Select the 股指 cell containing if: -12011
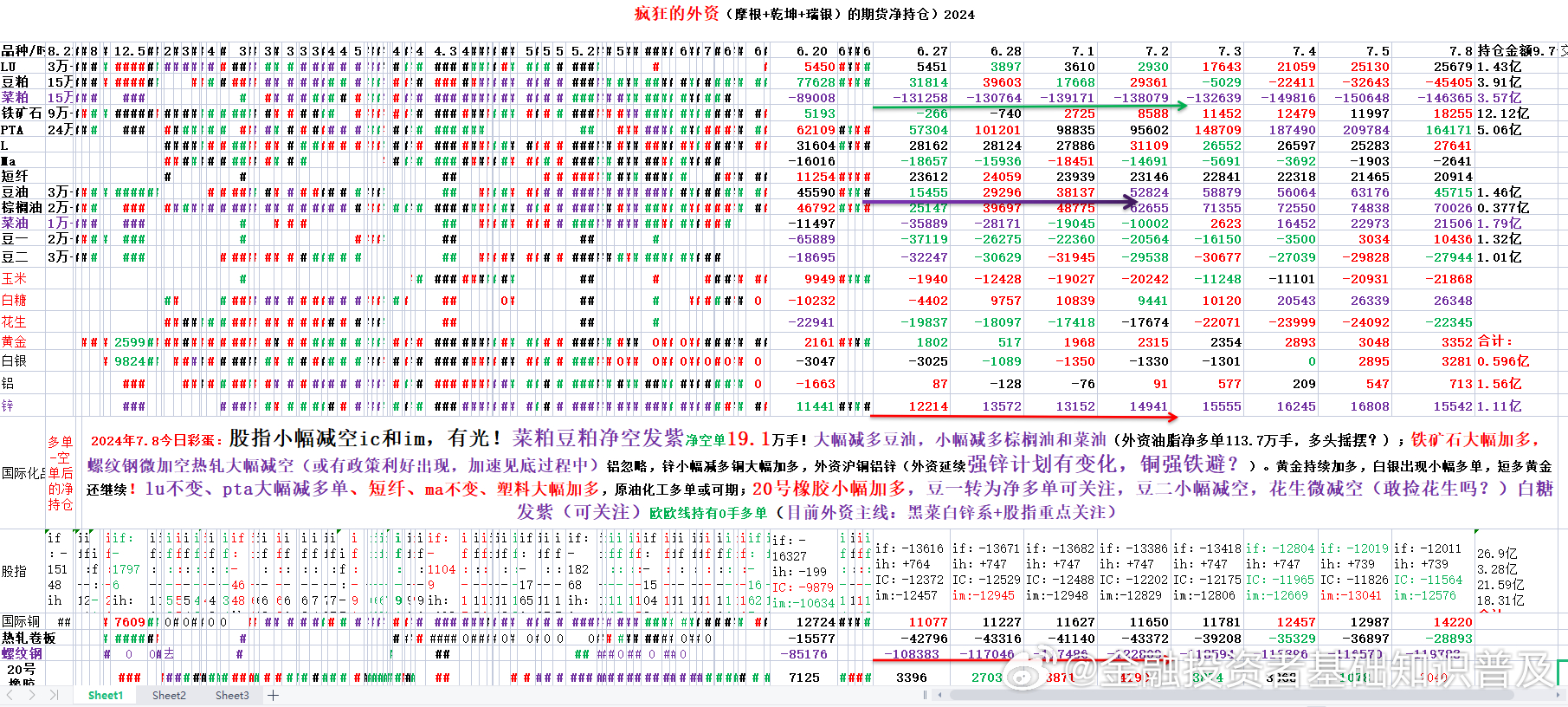The image size is (1568, 707). coord(1432,572)
